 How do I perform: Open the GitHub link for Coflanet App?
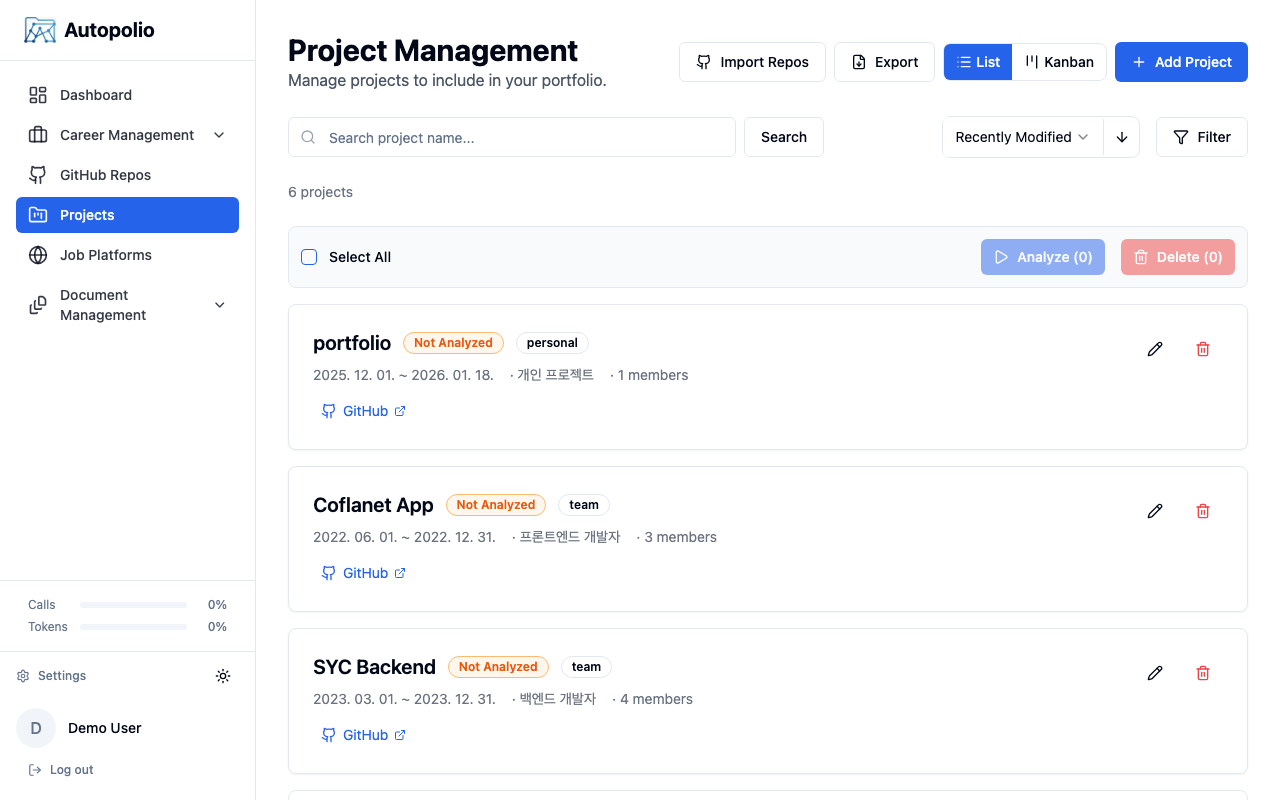[x=364, y=572]
